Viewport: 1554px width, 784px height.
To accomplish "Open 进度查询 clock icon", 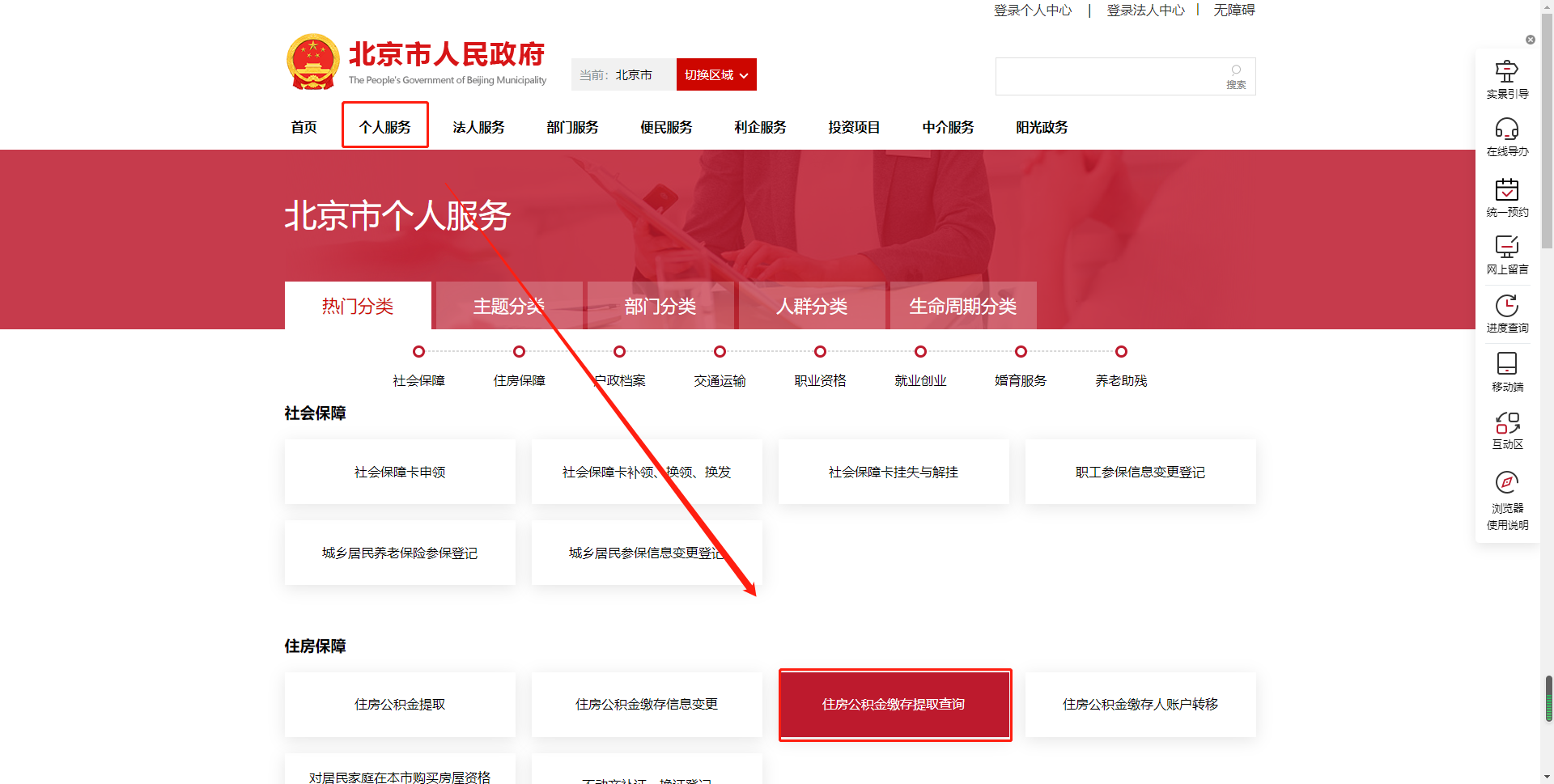I will (x=1506, y=305).
